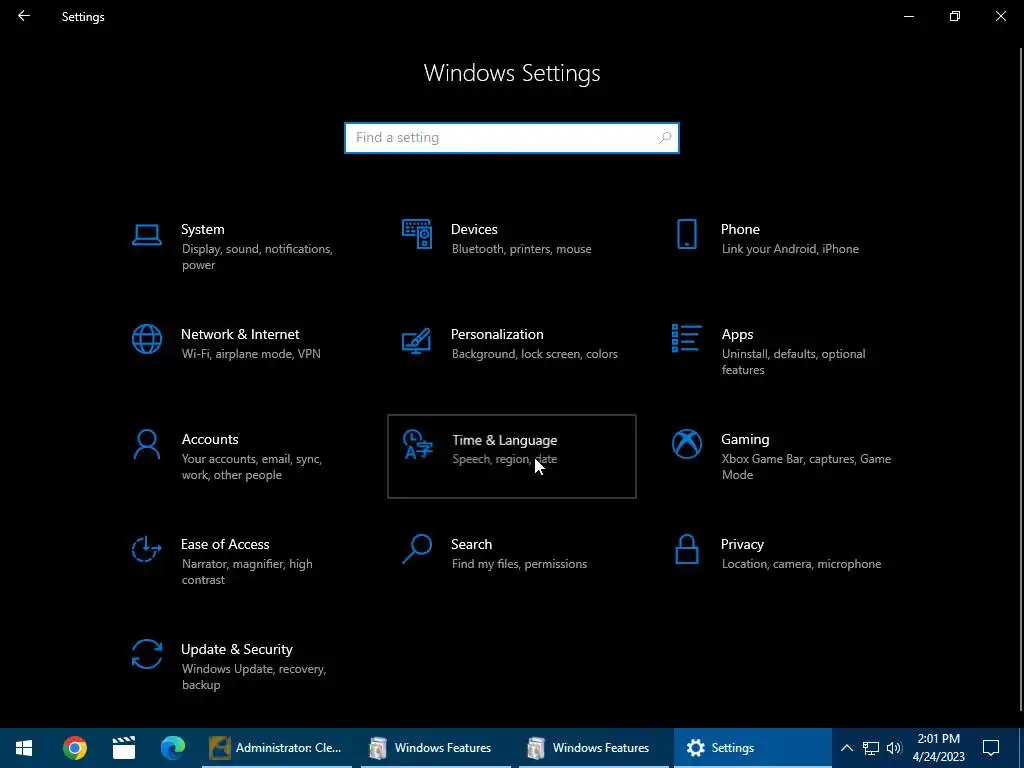Click 'Background, lock screen, colors' description
The height and width of the screenshot is (768, 1024).
pos(534,354)
